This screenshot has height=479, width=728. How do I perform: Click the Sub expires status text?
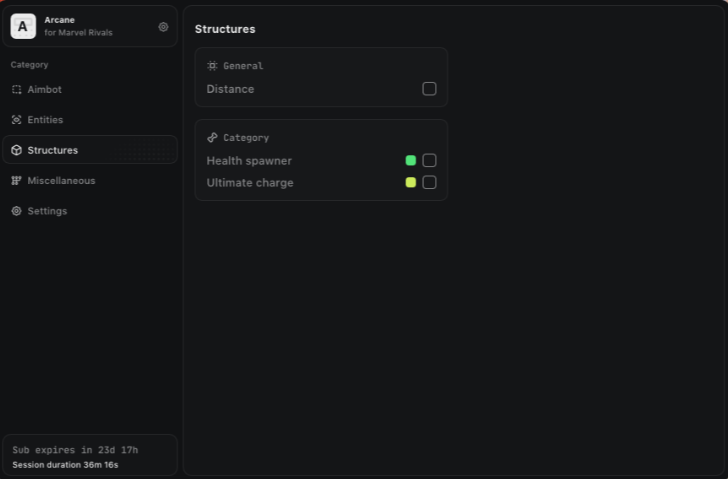tap(75, 450)
